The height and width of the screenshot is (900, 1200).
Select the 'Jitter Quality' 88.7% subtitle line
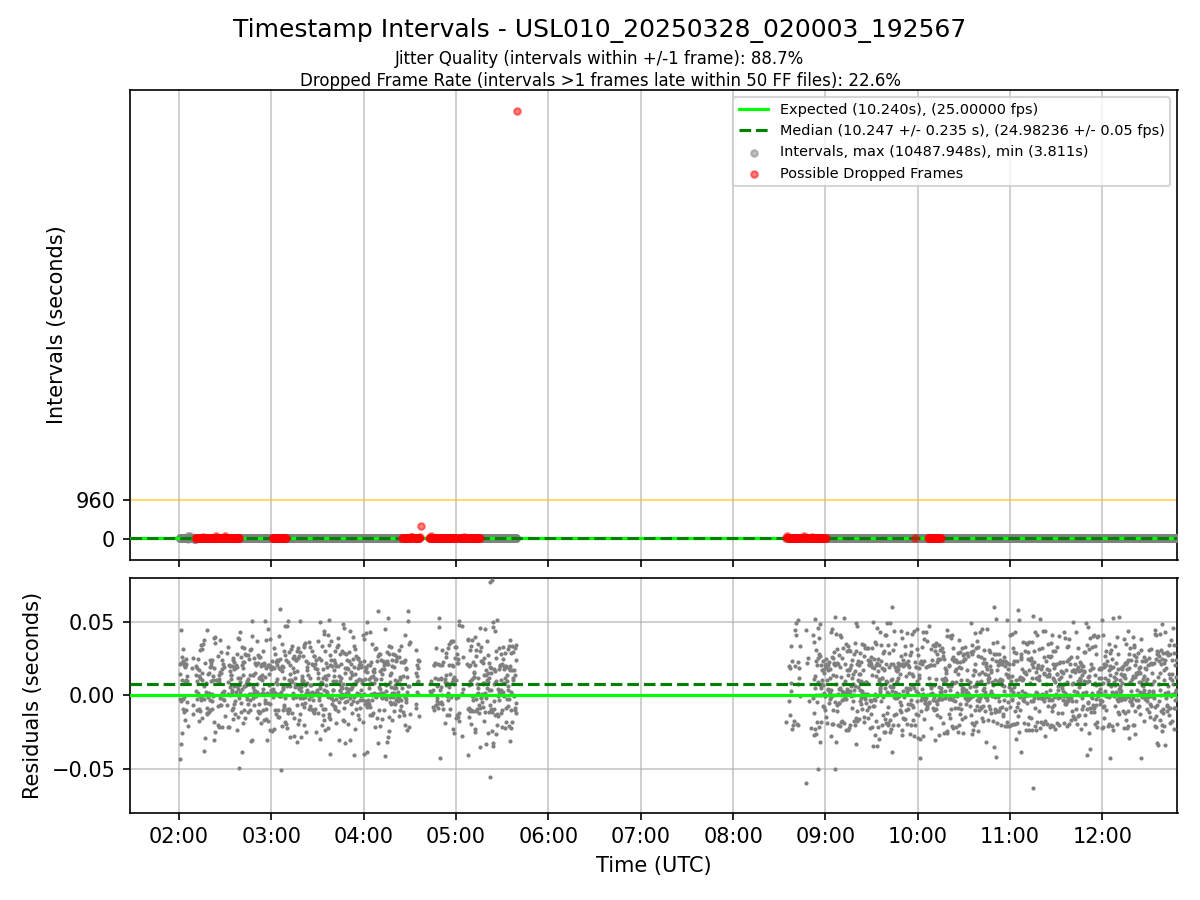click(599, 58)
